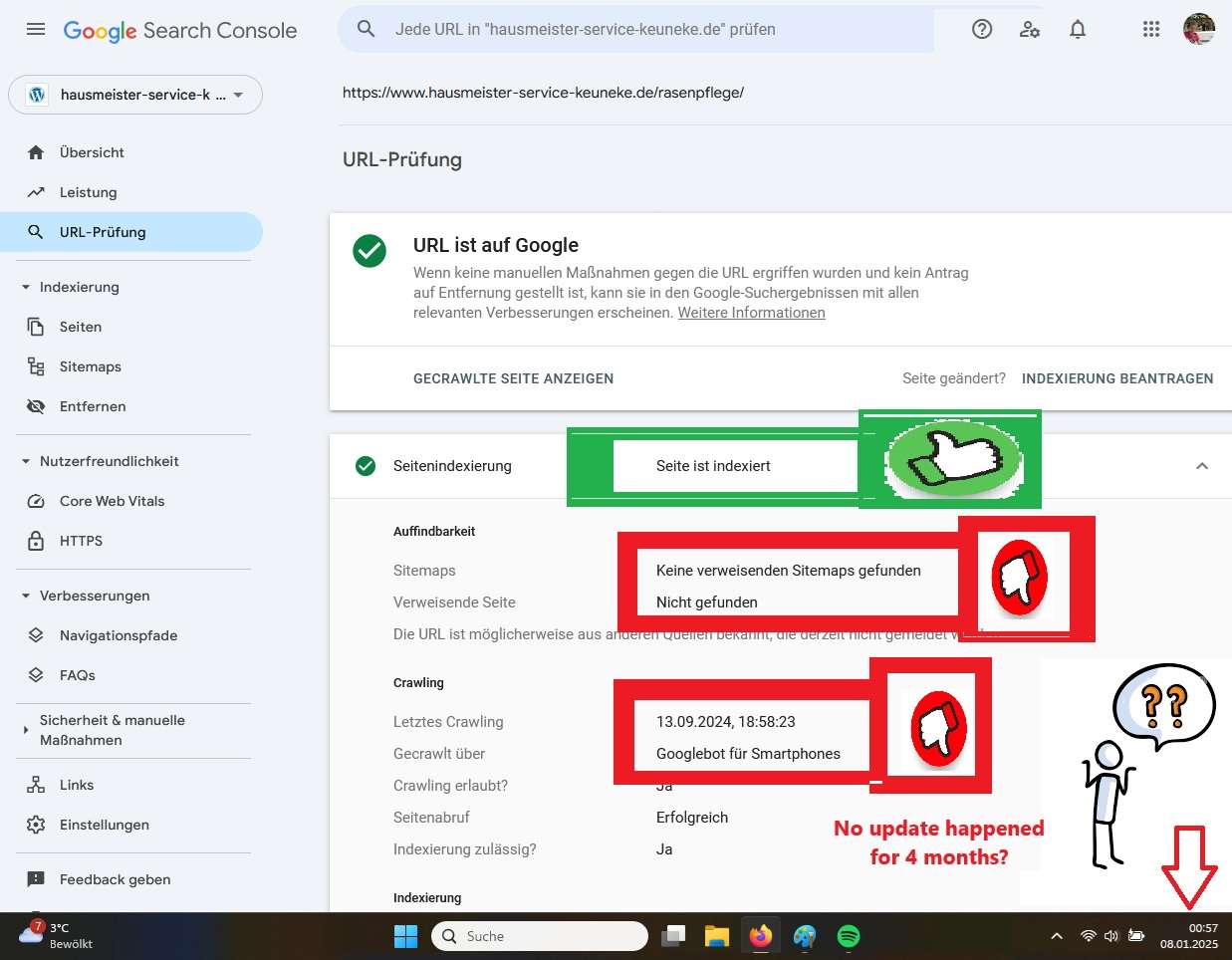Click the 'URL ist auf Google' heading

click(x=496, y=245)
